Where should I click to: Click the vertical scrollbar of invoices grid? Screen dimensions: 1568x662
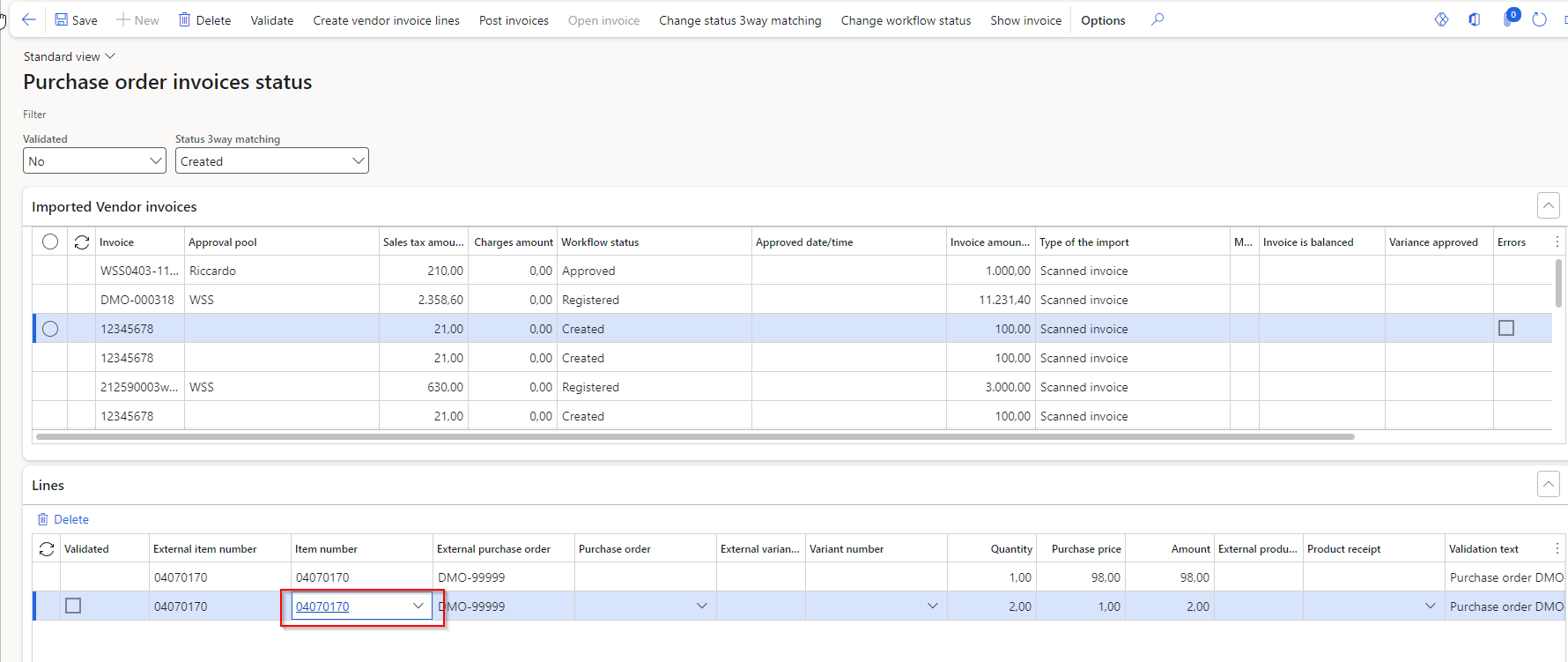click(1558, 283)
